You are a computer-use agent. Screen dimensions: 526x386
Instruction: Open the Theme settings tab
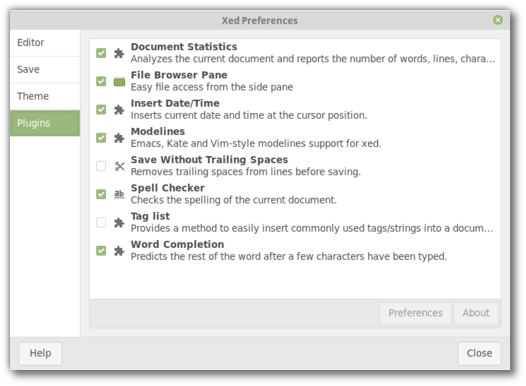tap(45, 96)
